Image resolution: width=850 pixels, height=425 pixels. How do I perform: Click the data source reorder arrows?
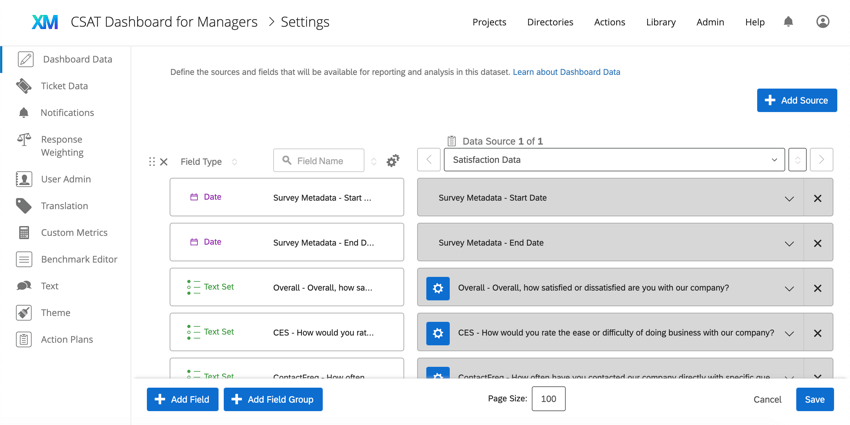pos(797,160)
